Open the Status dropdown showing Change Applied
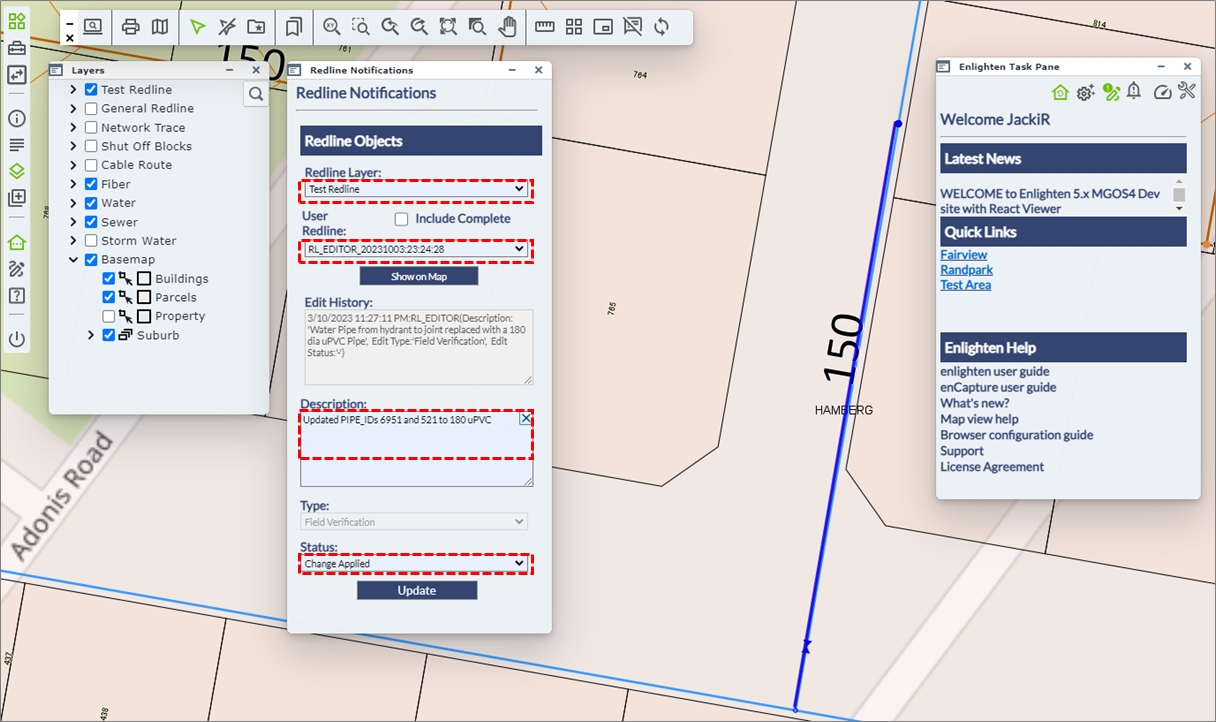Viewport: 1216px width, 722px height. [x=415, y=564]
